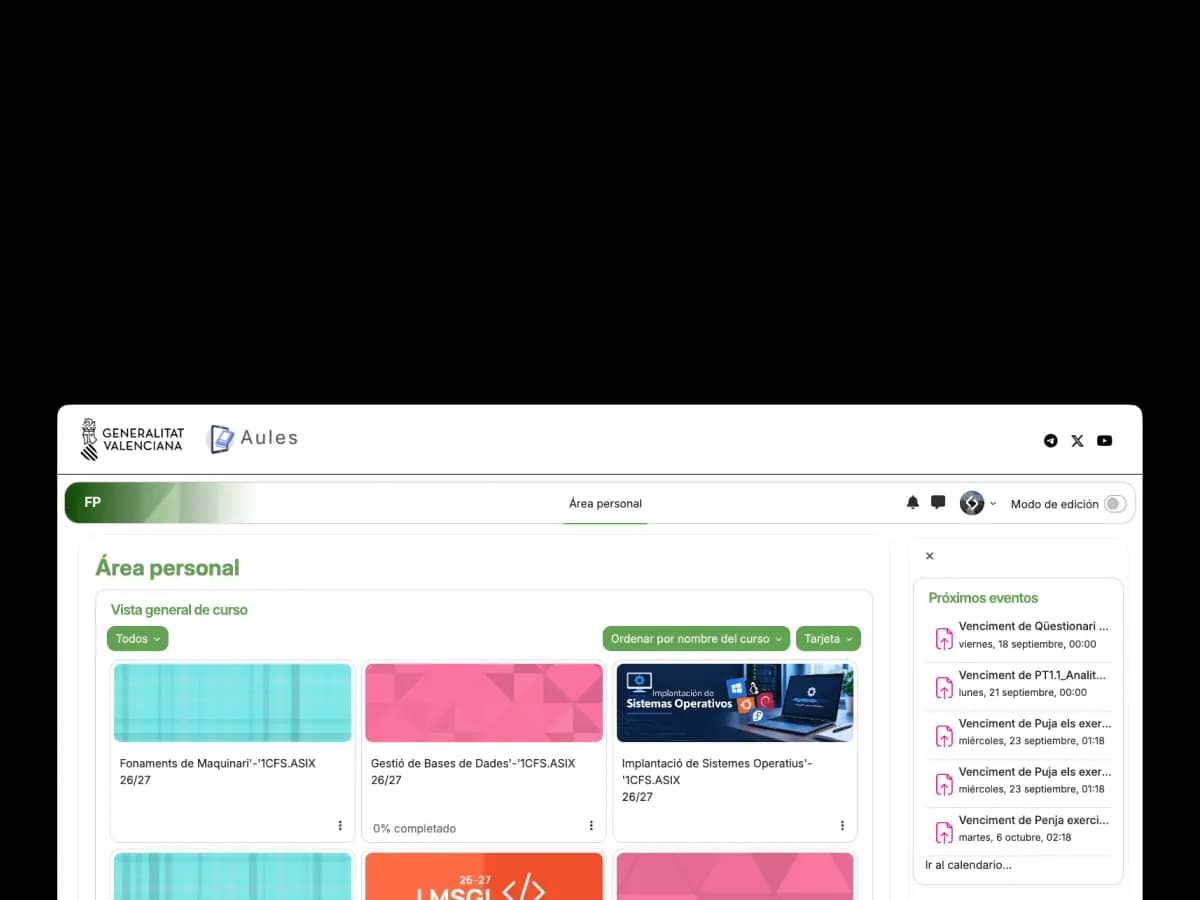The width and height of the screenshot is (1200, 900).
Task: Click the Próximos eventos heading
Action: pos(983,598)
